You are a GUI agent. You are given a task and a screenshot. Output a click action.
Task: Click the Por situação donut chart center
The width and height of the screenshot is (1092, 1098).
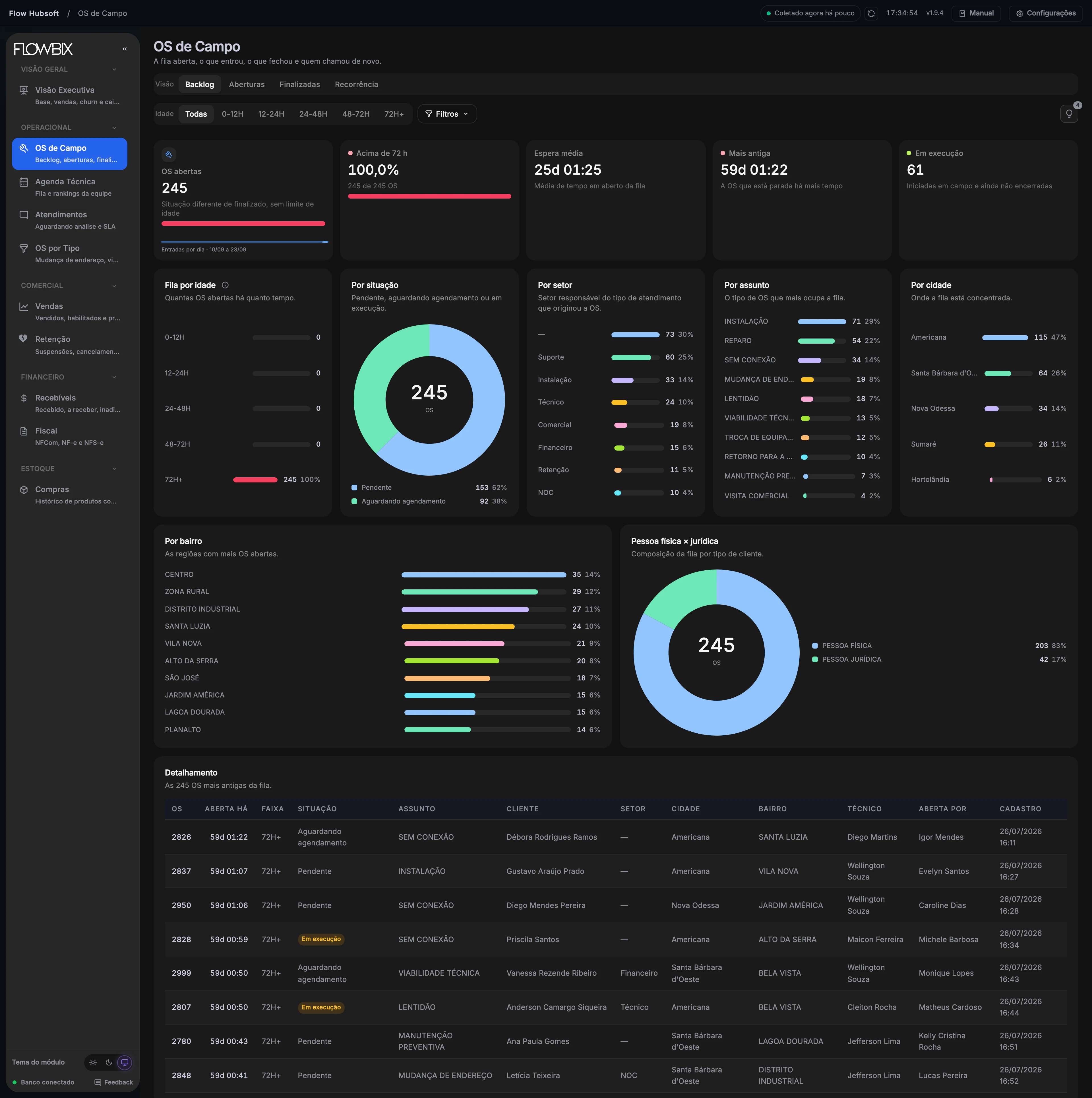click(429, 400)
